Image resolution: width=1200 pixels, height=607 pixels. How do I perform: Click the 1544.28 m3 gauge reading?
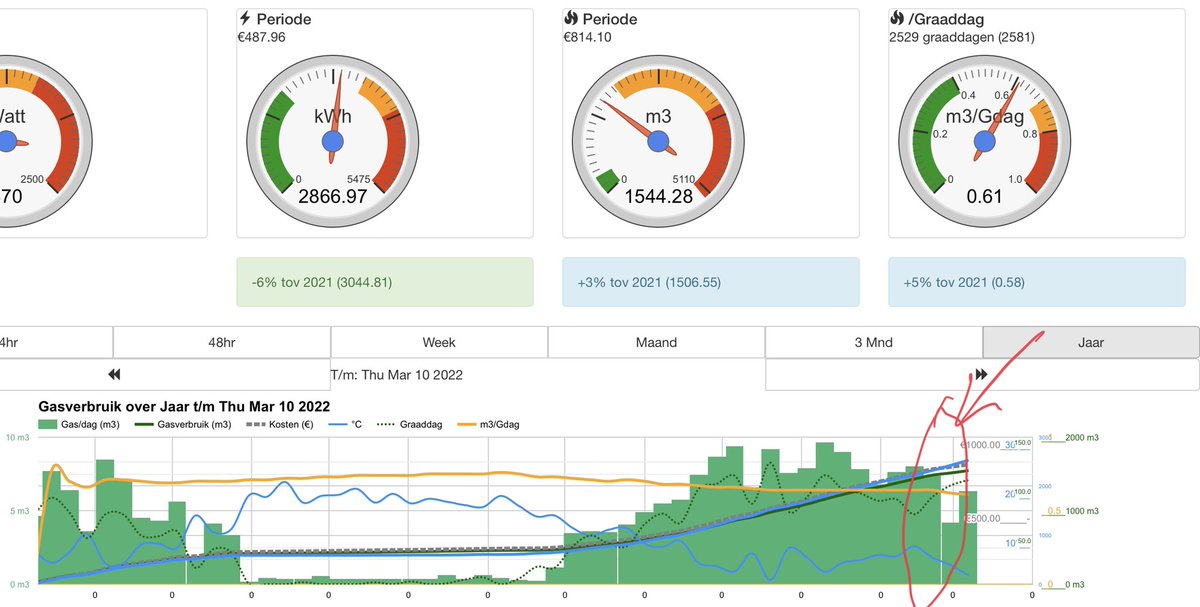point(659,196)
